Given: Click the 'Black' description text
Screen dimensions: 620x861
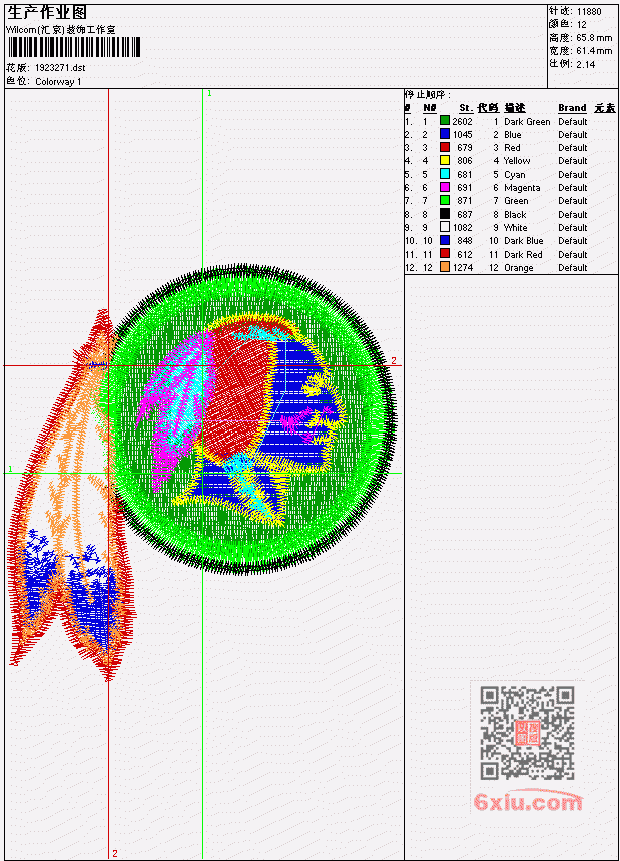Looking at the screenshot, I should [515, 214].
